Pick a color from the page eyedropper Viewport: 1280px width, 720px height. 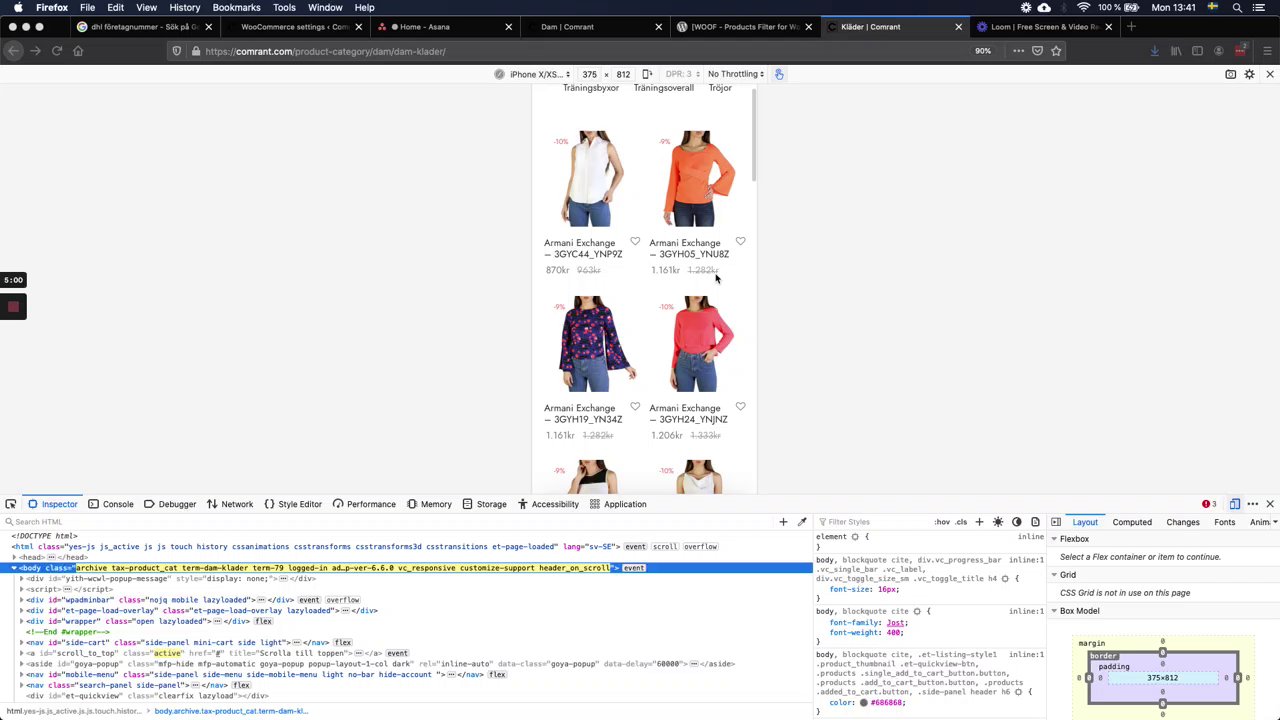[802, 522]
